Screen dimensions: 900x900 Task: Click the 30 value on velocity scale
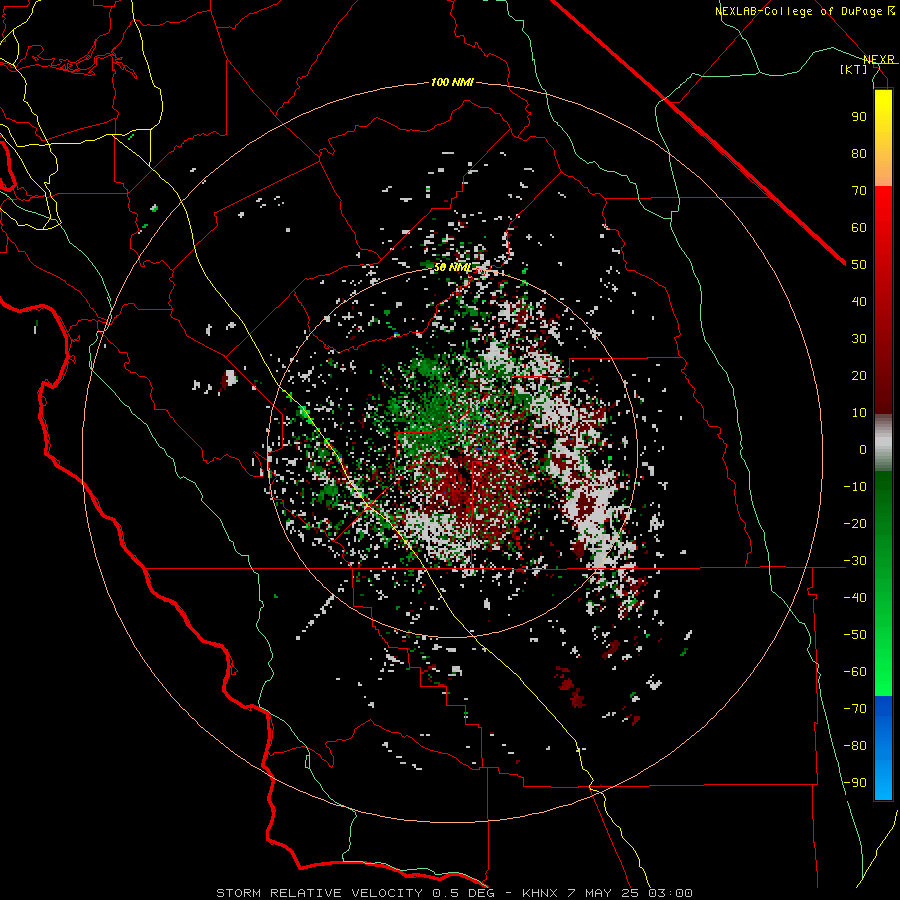[x=859, y=339]
